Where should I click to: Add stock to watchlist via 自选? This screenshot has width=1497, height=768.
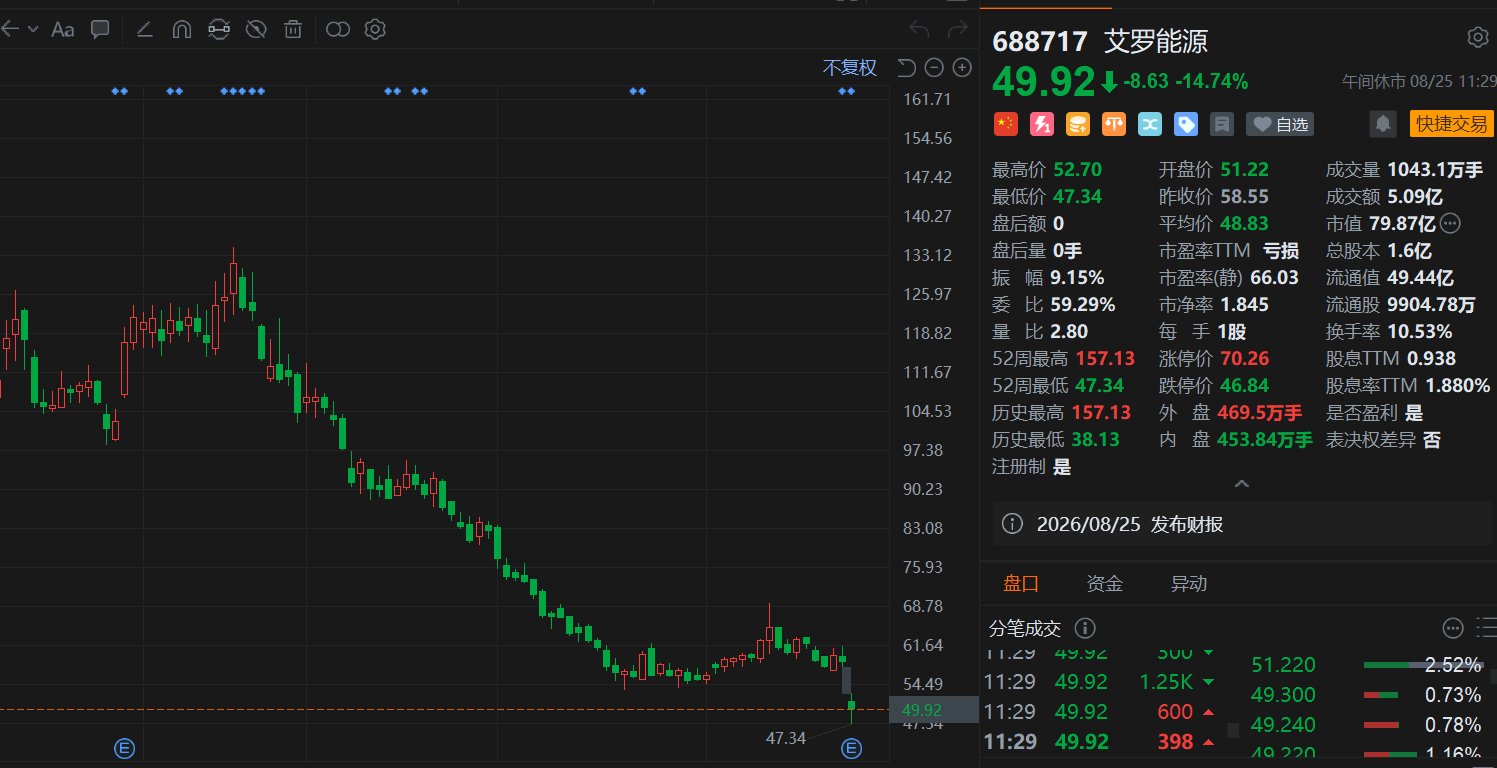coord(1279,124)
